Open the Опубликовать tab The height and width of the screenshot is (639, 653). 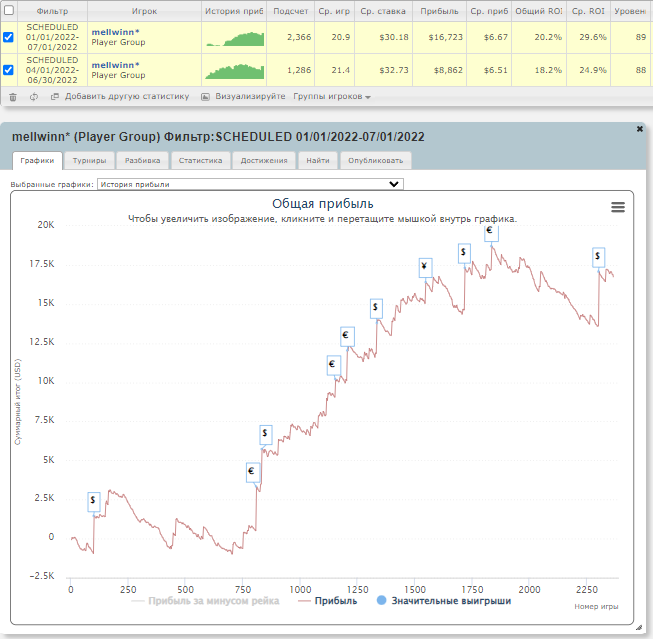(376, 161)
